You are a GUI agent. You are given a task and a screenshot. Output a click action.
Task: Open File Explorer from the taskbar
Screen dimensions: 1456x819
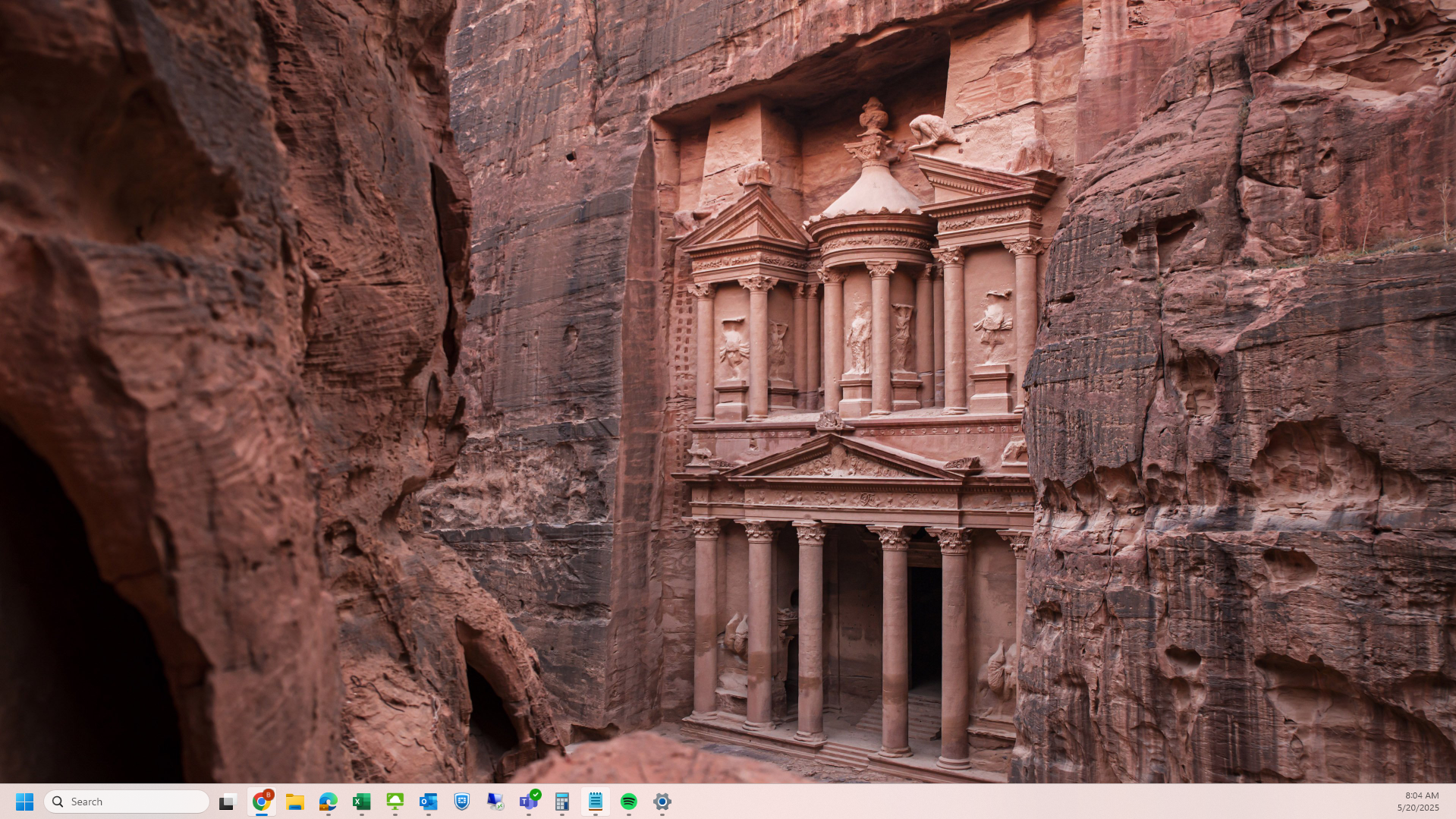pos(295,802)
